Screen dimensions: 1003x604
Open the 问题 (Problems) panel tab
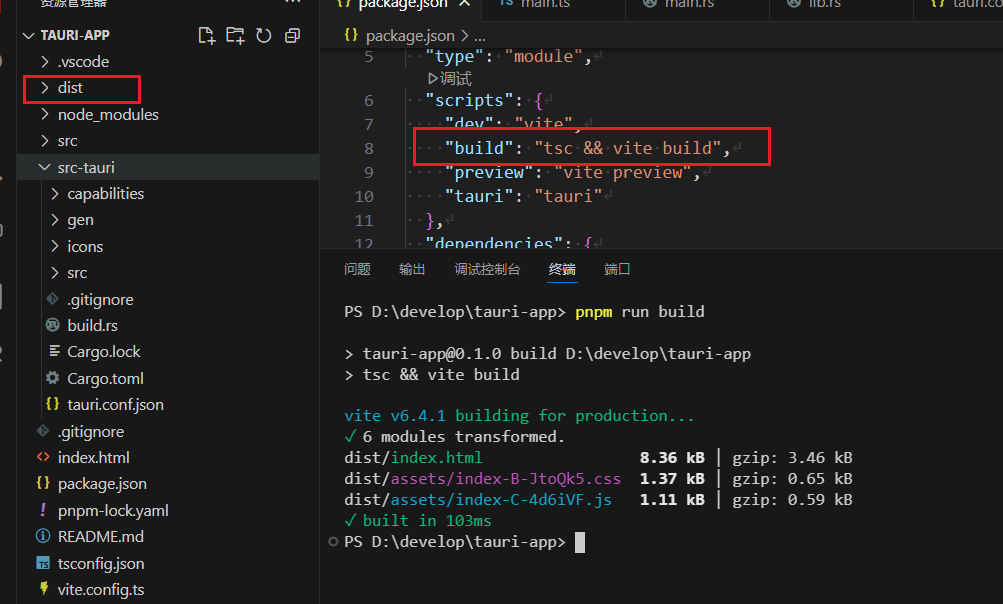(357, 269)
